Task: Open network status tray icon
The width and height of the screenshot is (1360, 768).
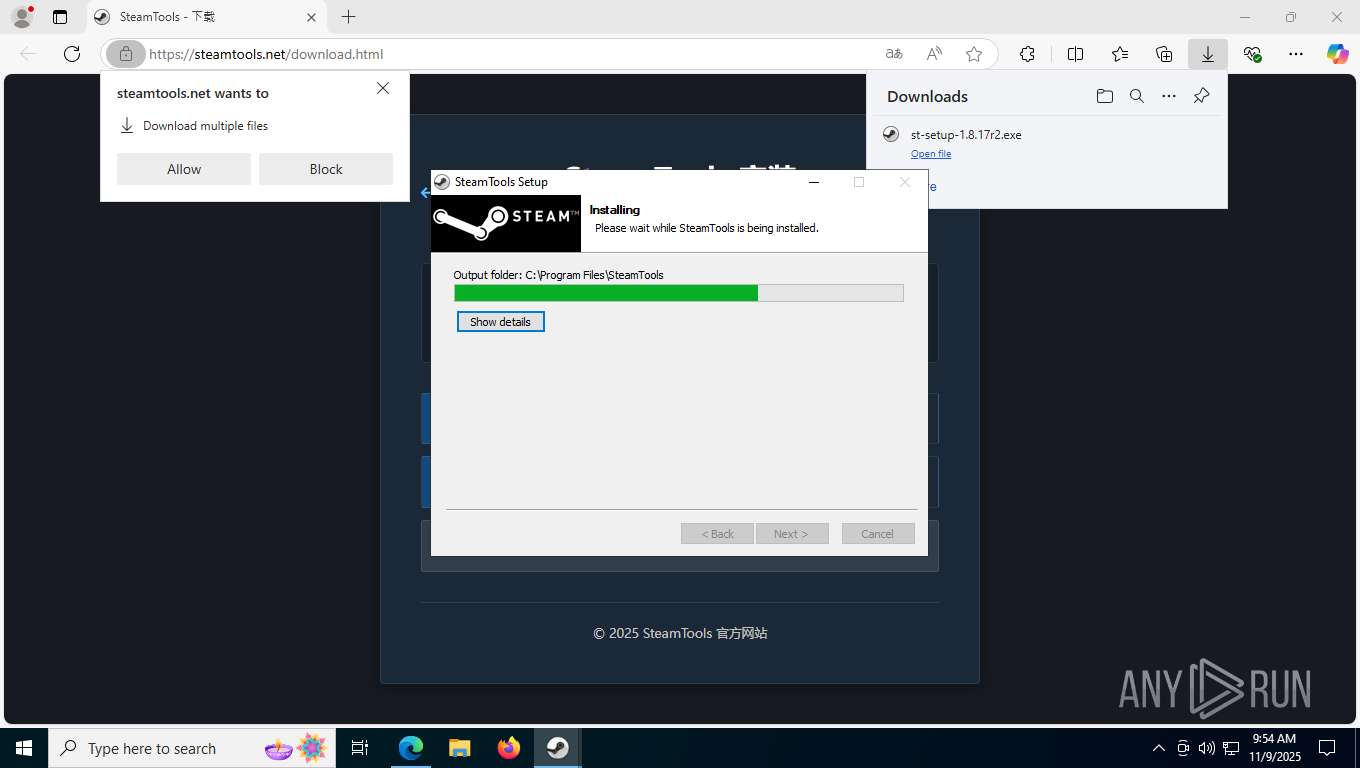Action: pyautogui.click(x=1230, y=748)
